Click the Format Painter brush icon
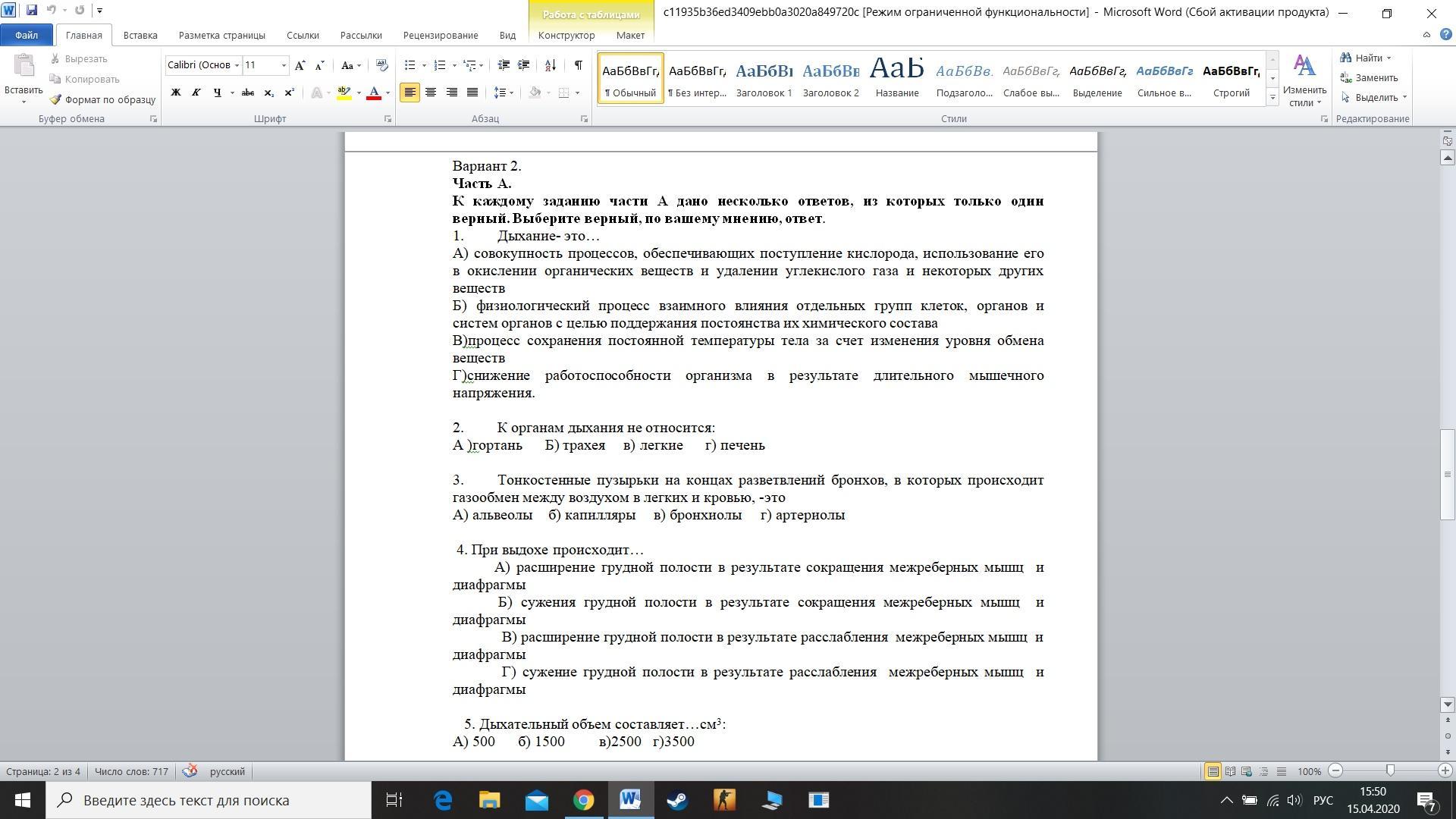 (55, 99)
